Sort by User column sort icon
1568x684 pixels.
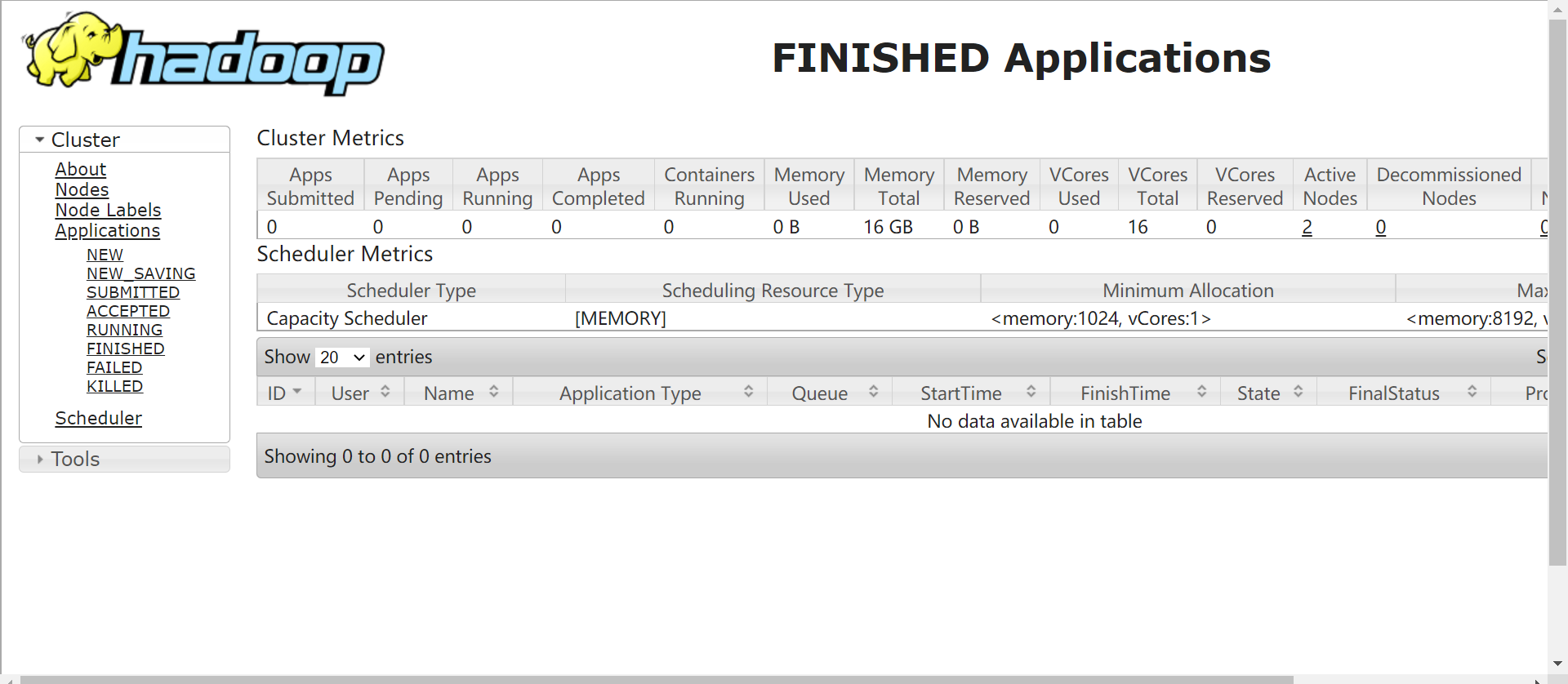(385, 392)
